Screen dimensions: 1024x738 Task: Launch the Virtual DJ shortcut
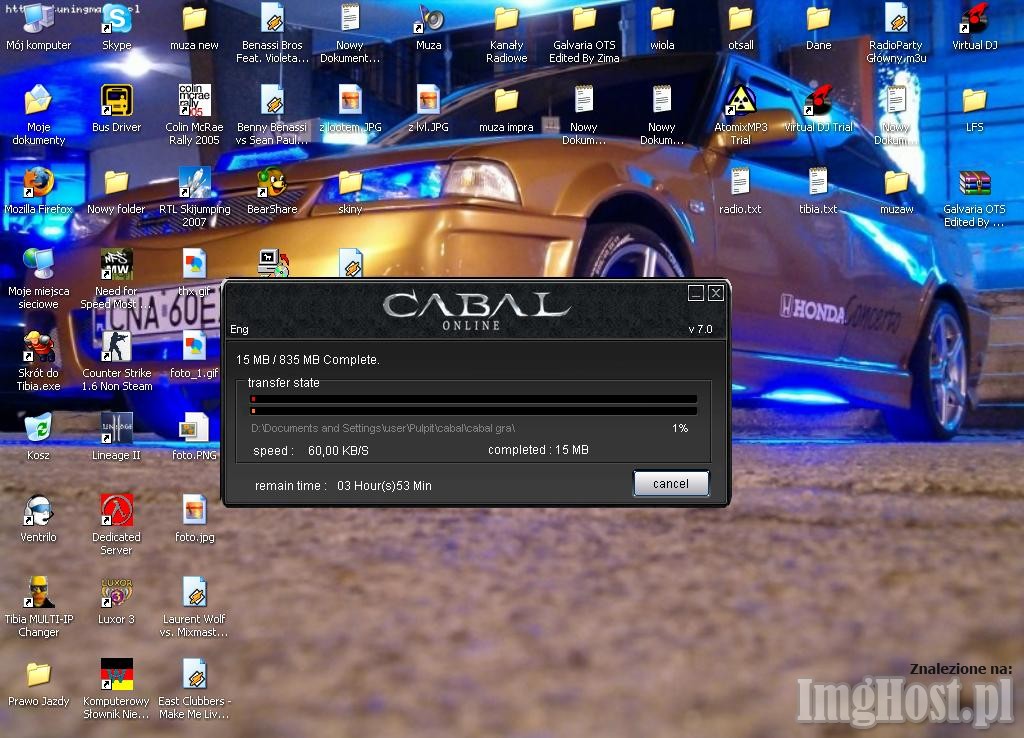tap(974, 20)
